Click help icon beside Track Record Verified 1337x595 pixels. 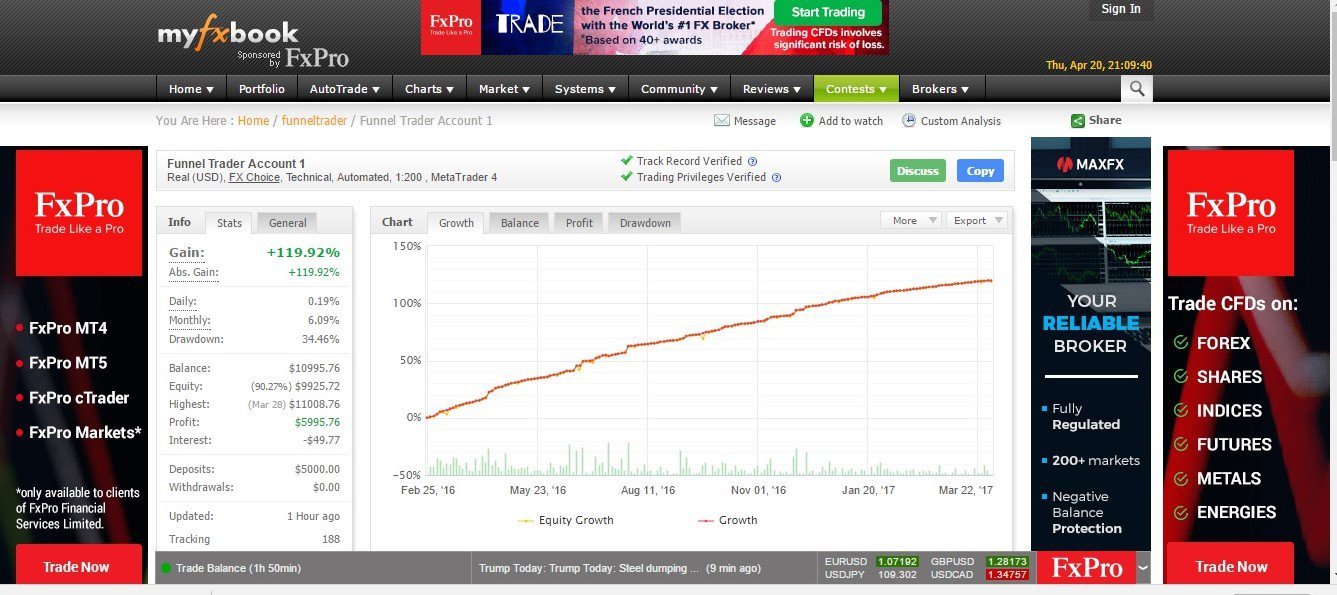coord(752,161)
